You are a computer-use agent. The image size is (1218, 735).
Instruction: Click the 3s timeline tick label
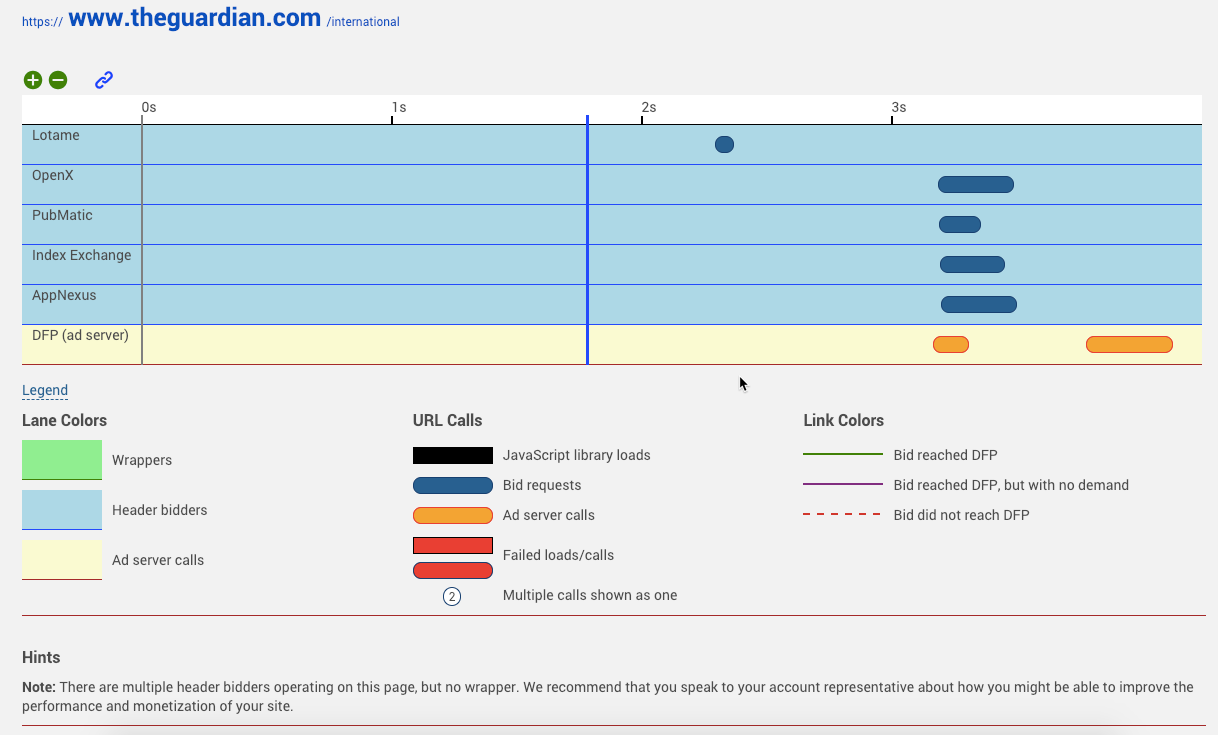point(899,107)
